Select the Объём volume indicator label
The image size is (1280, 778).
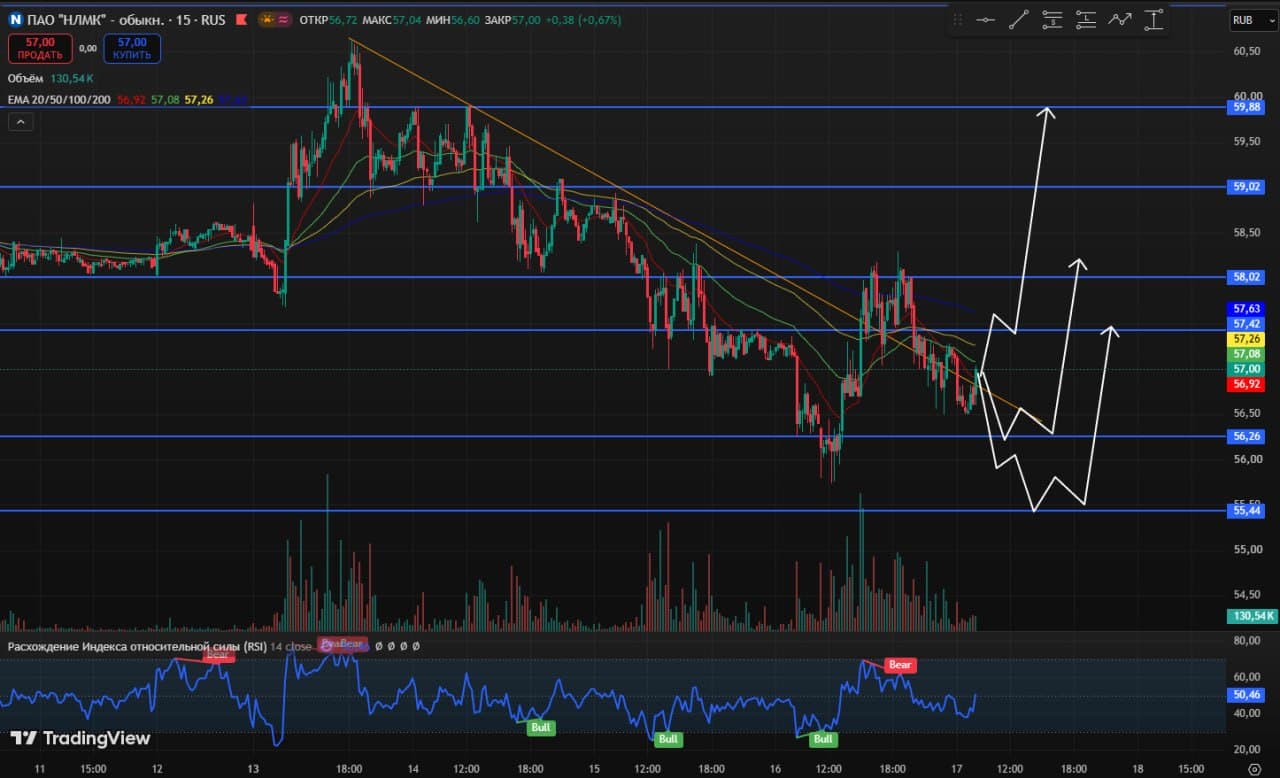(x=26, y=78)
